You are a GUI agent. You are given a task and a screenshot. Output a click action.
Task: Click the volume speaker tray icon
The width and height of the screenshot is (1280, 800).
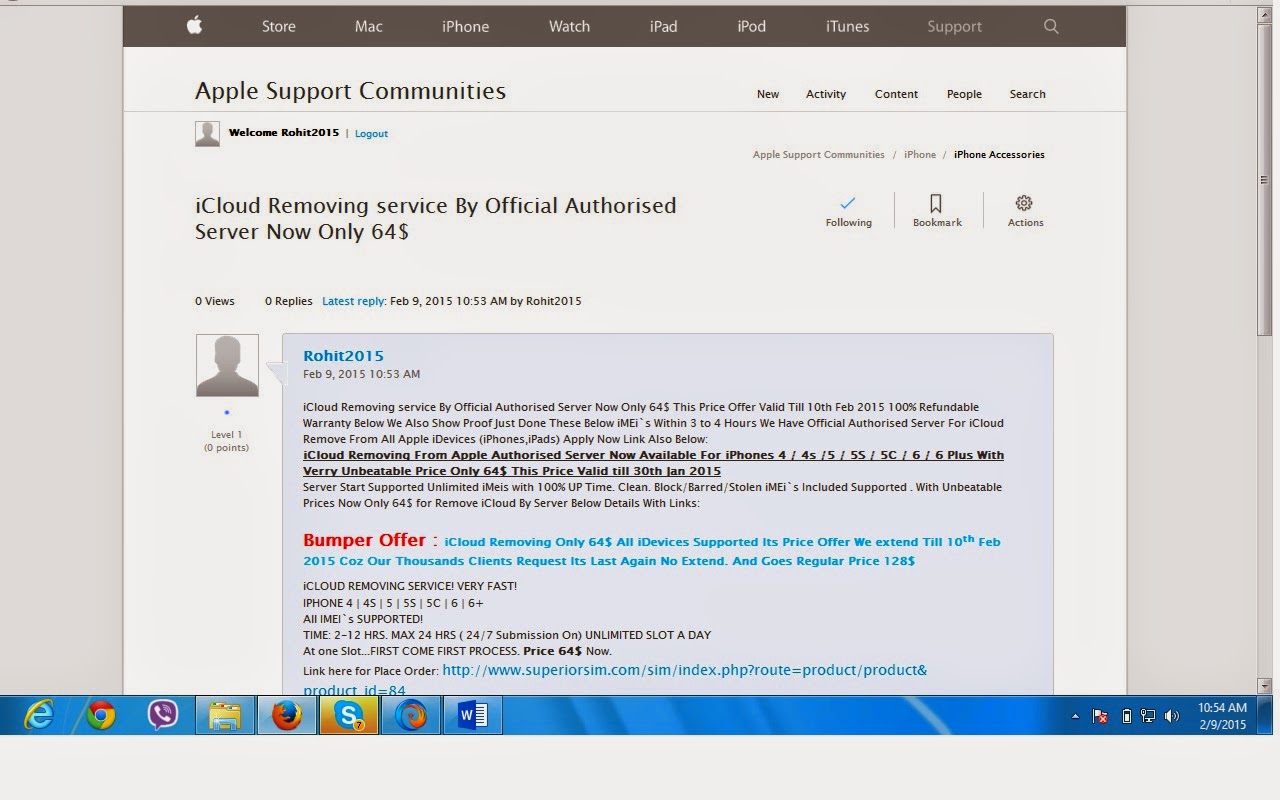point(1172,716)
